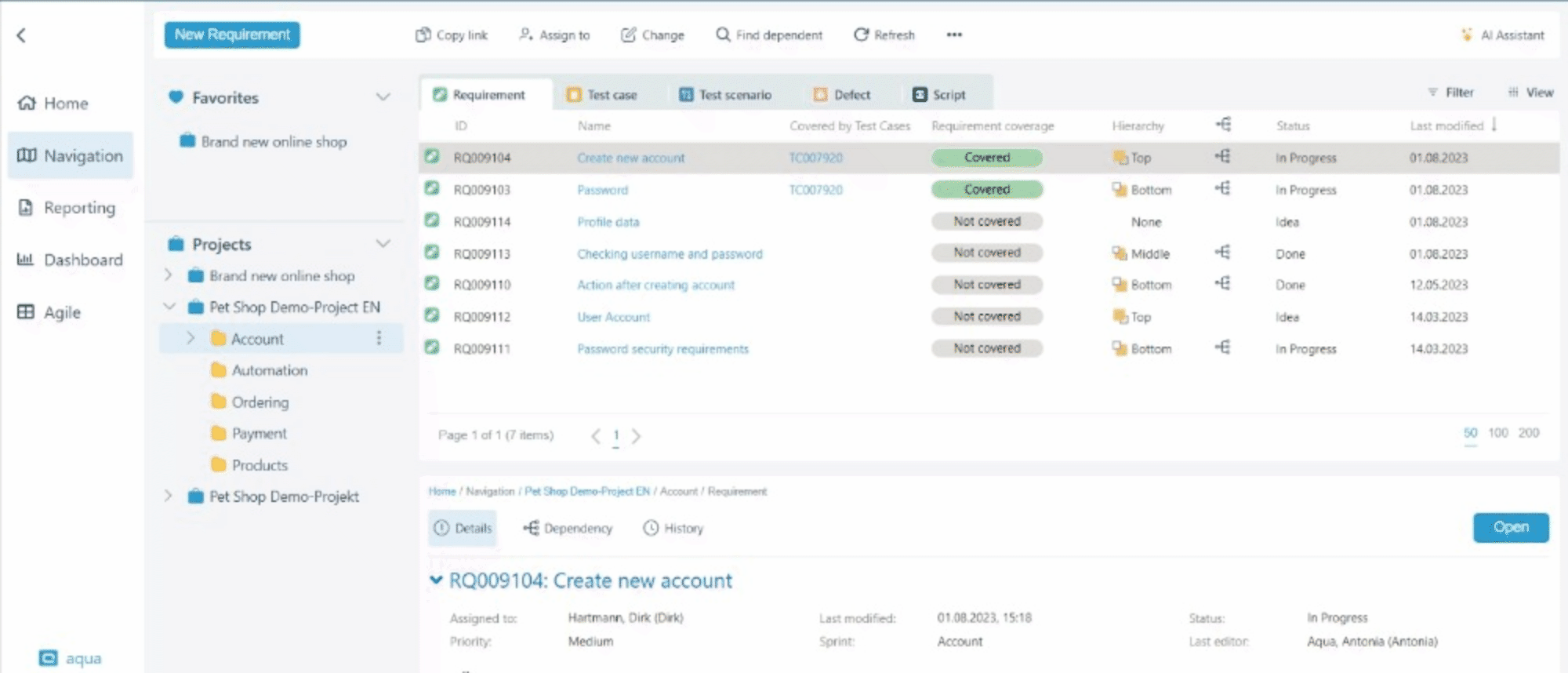The image size is (1568, 673).
Task: Set page size to 100 items
Action: point(1497,433)
